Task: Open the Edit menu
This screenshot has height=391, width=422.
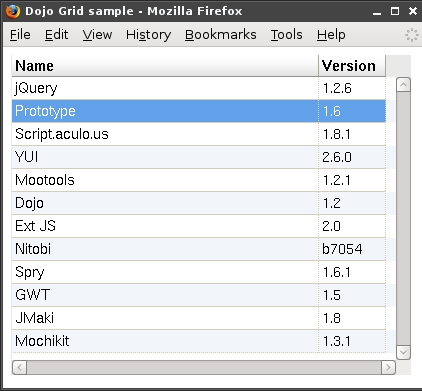Action: (x=56, y=35)
